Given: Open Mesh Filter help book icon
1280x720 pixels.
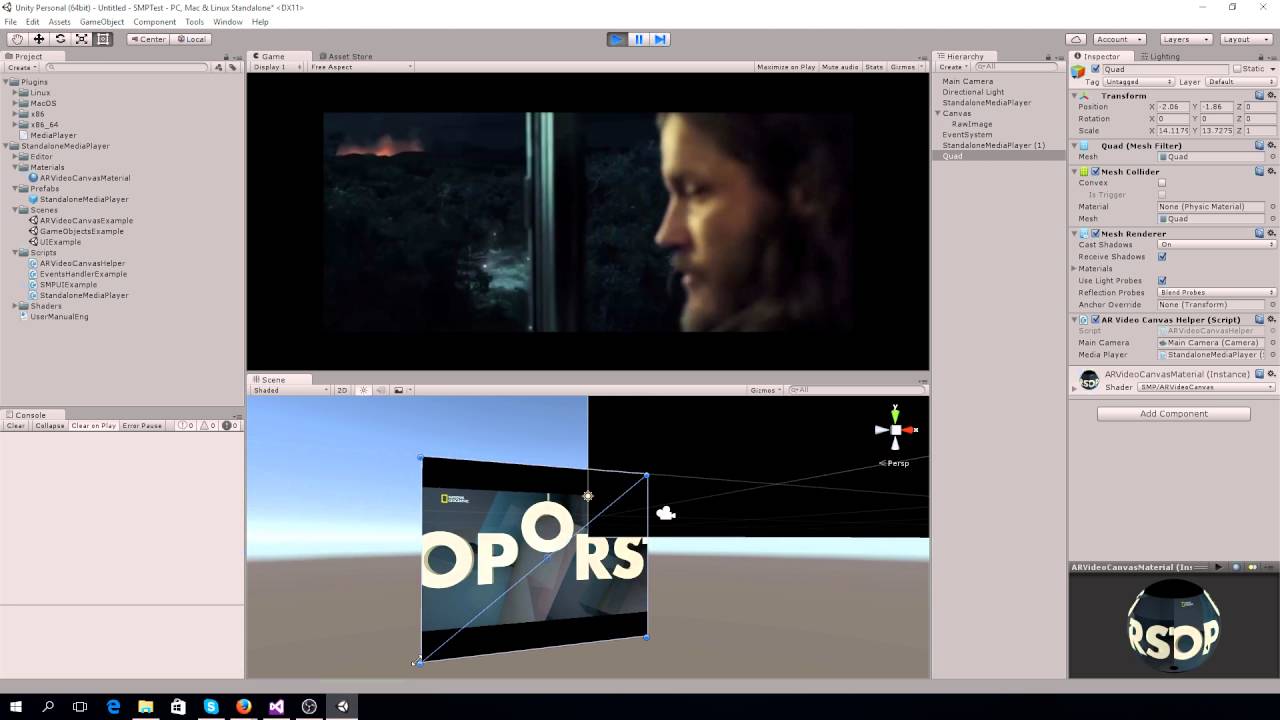Looking at the screenshot, I should coord(1259,145).
